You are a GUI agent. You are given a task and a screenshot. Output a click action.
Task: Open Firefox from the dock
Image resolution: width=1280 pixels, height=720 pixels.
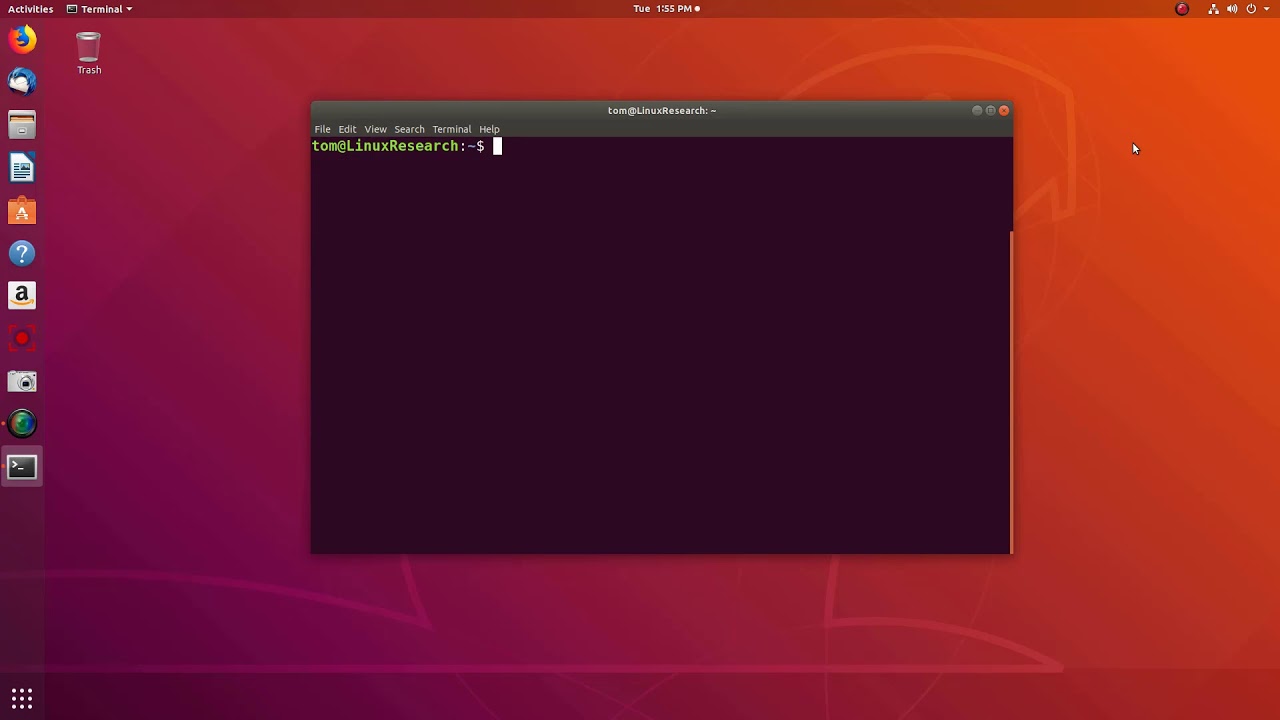(x=22, y=39)
